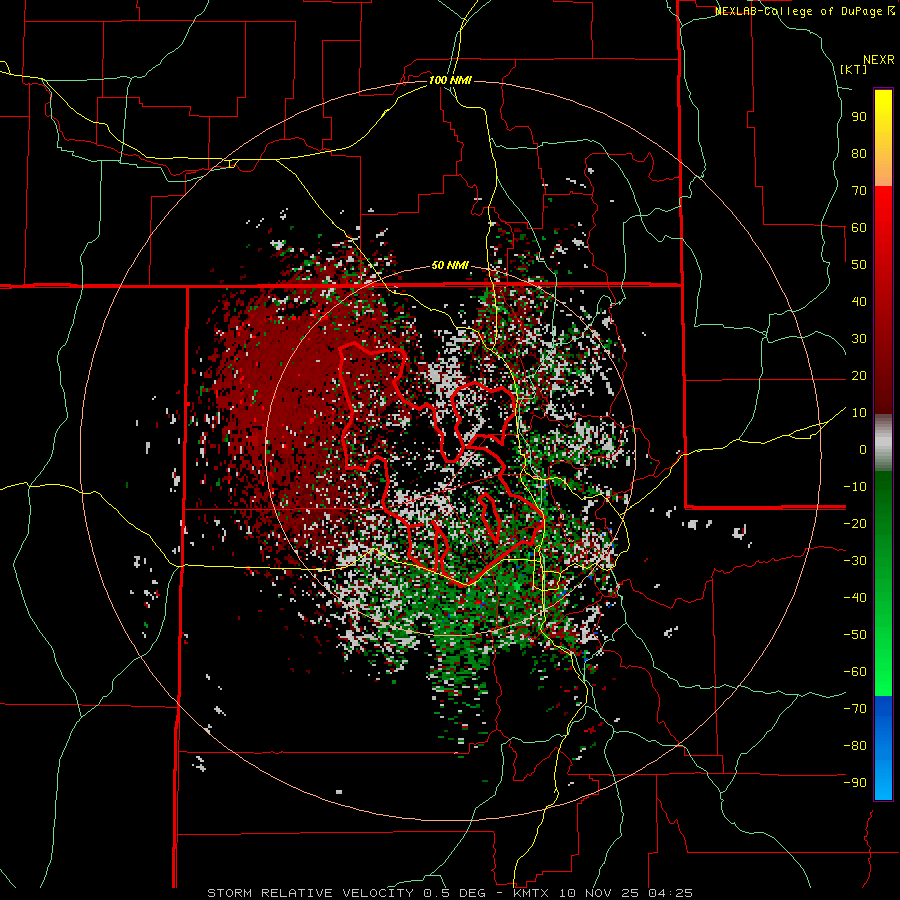Pick the gray zero-velocity color bar segment

pos(883,443)
